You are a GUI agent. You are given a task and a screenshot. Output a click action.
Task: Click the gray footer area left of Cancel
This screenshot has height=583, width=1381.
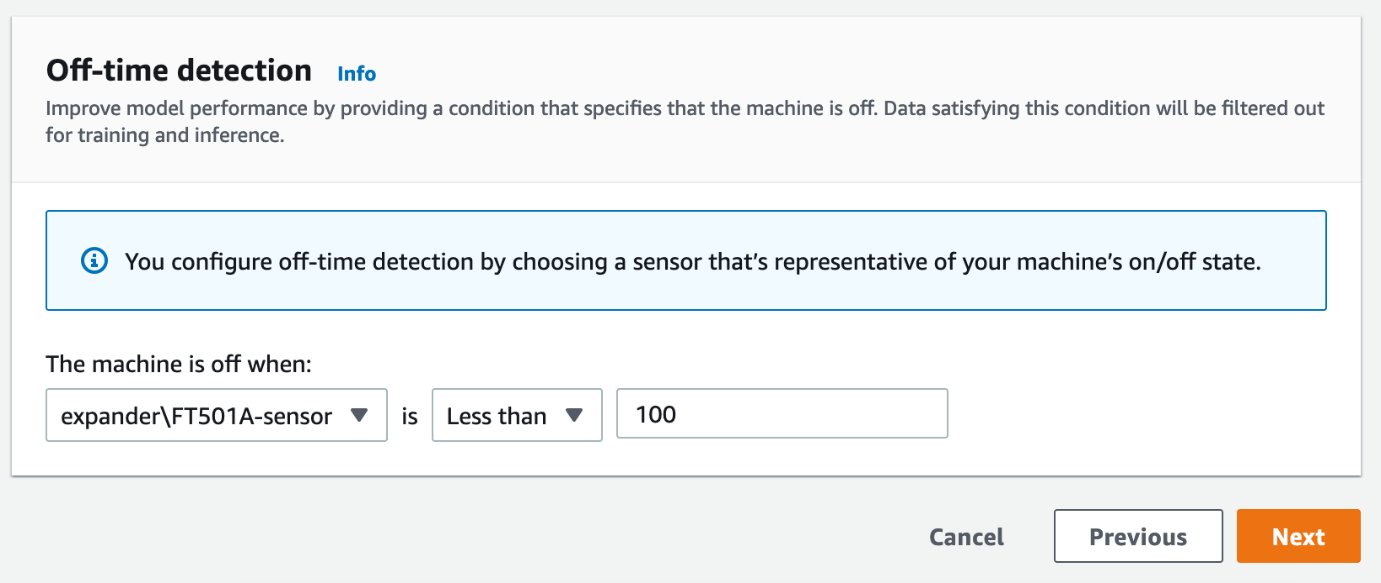tap(500, 537)
